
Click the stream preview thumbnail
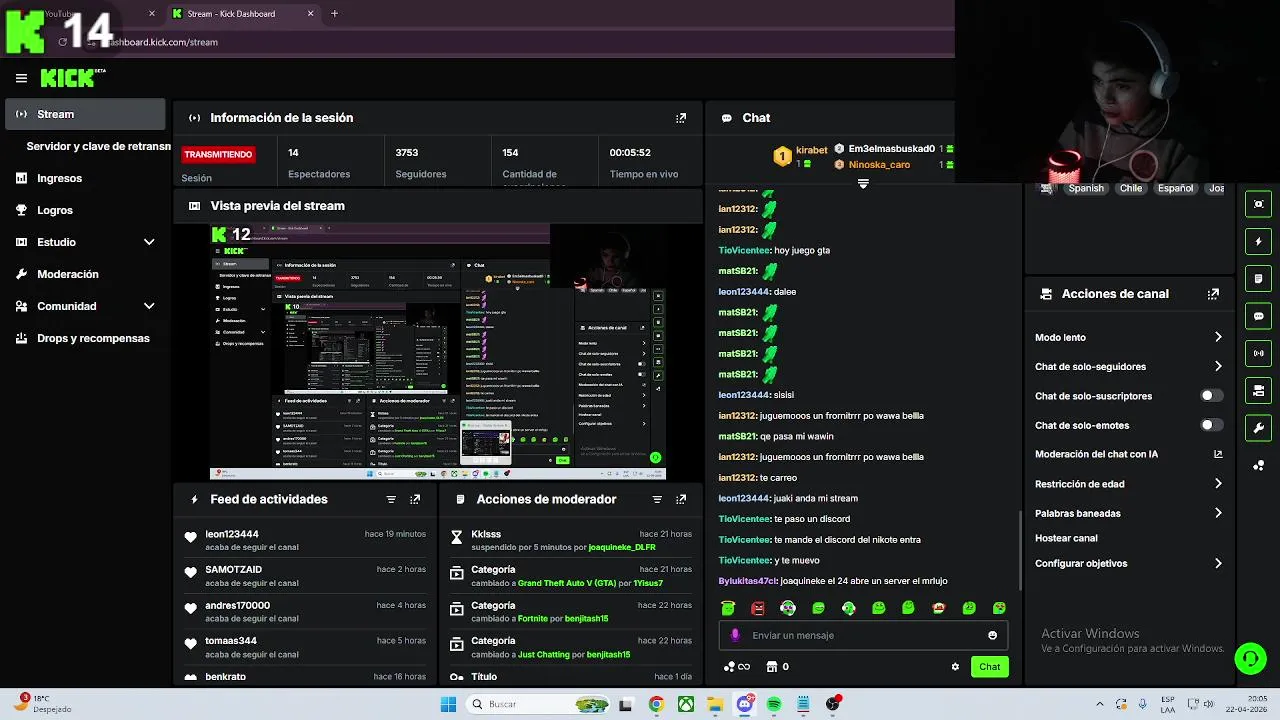(438, 352)
